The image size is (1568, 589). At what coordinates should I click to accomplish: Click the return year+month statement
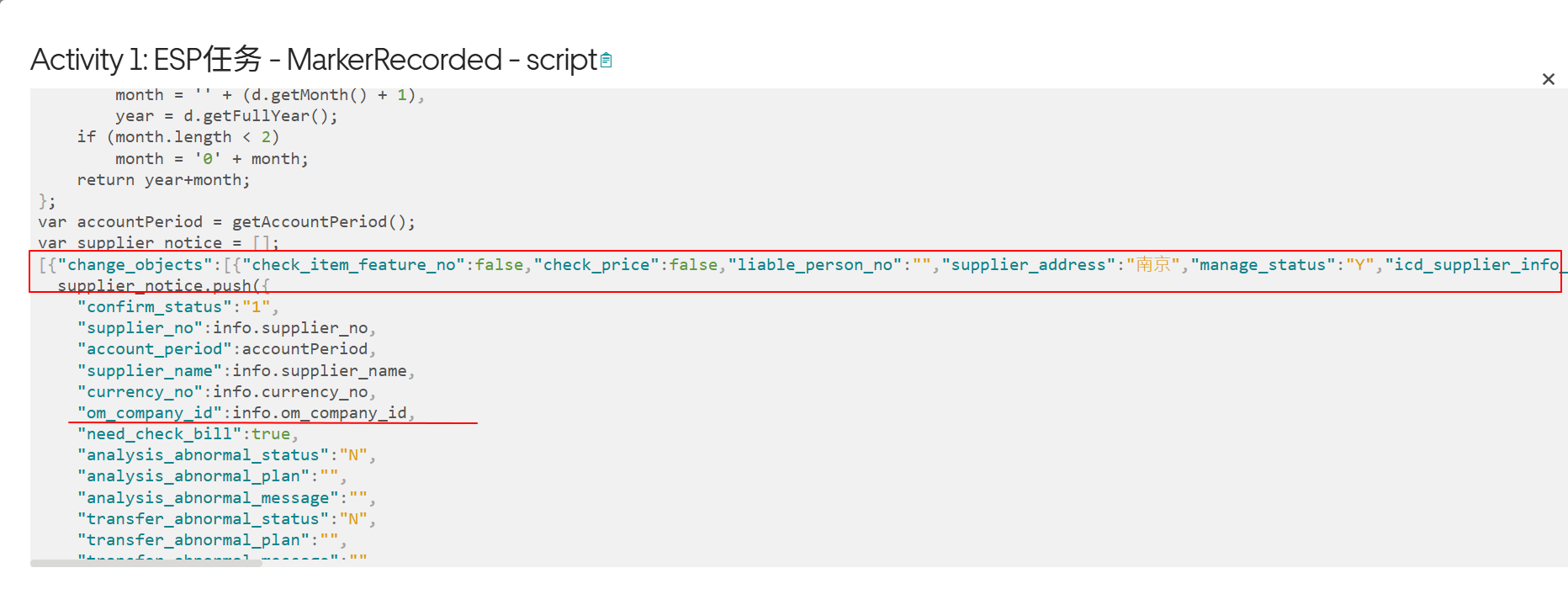(164, 179)
